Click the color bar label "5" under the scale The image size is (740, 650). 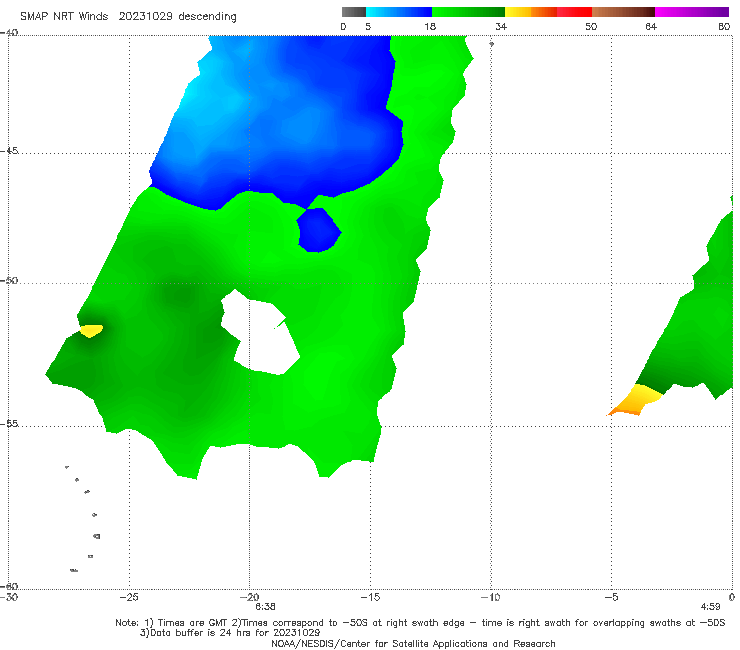pyautogui.click(x=368, y=26)
